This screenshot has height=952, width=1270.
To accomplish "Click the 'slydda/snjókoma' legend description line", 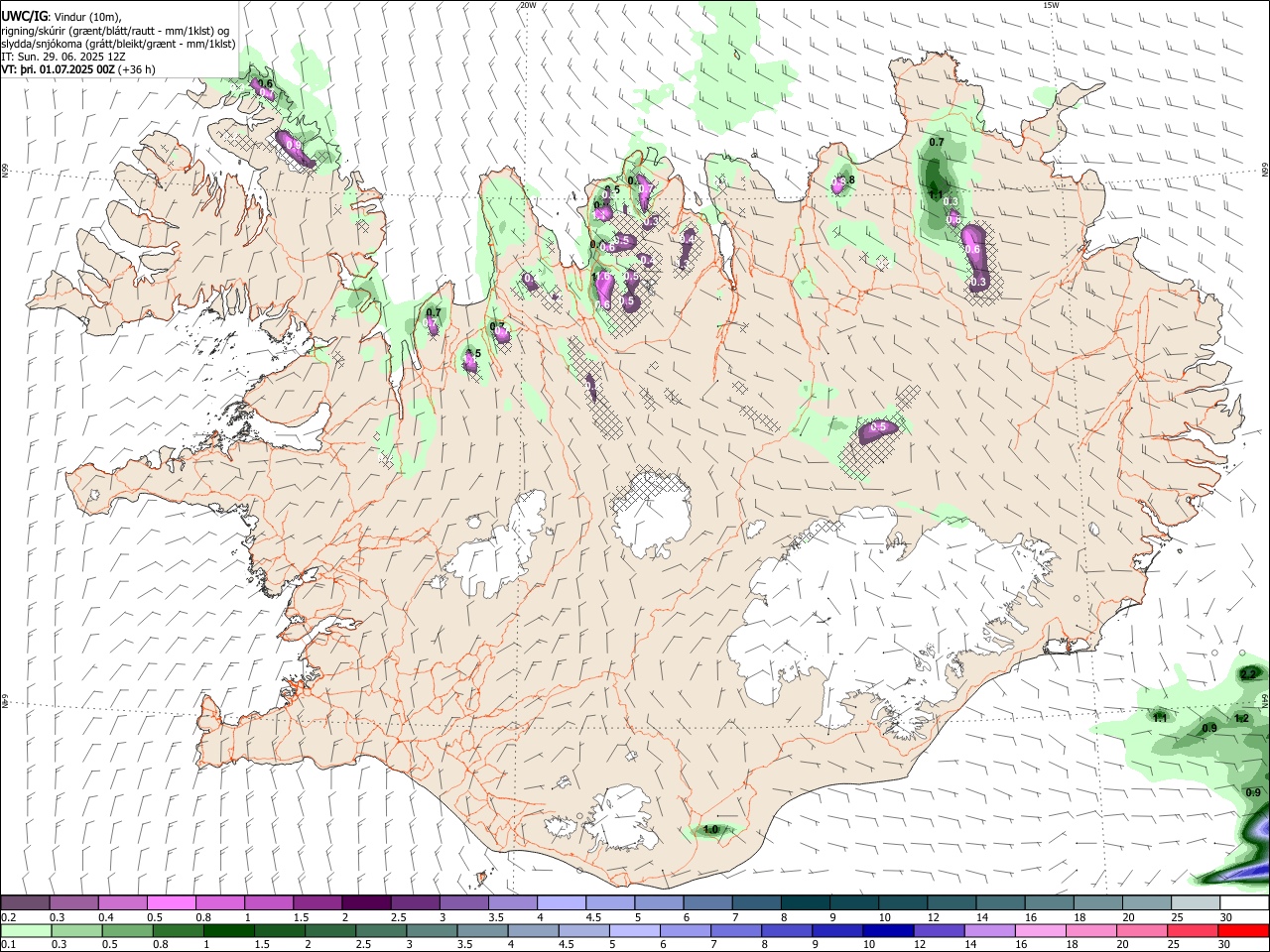I will (x=118, y=44).
